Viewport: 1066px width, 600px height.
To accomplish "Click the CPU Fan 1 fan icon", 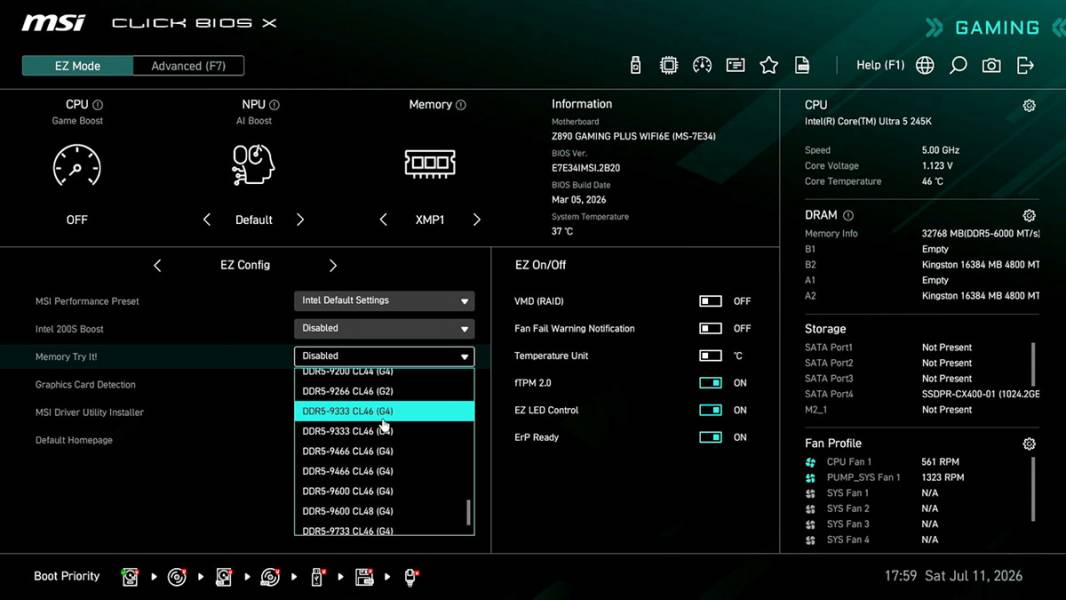I will [810, 462].
